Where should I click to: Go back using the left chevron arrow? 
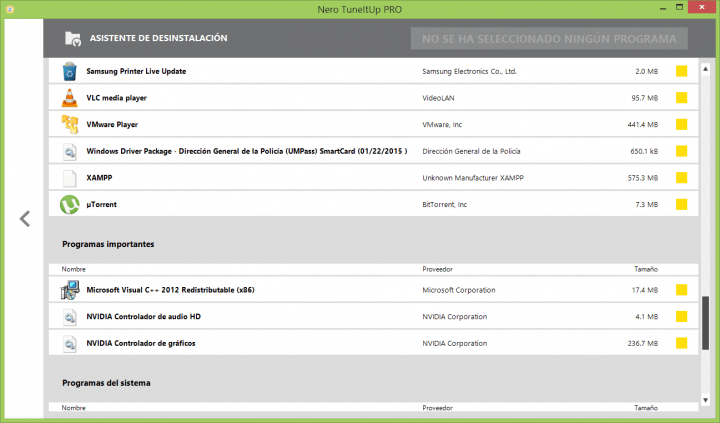(x=25, y=219)
